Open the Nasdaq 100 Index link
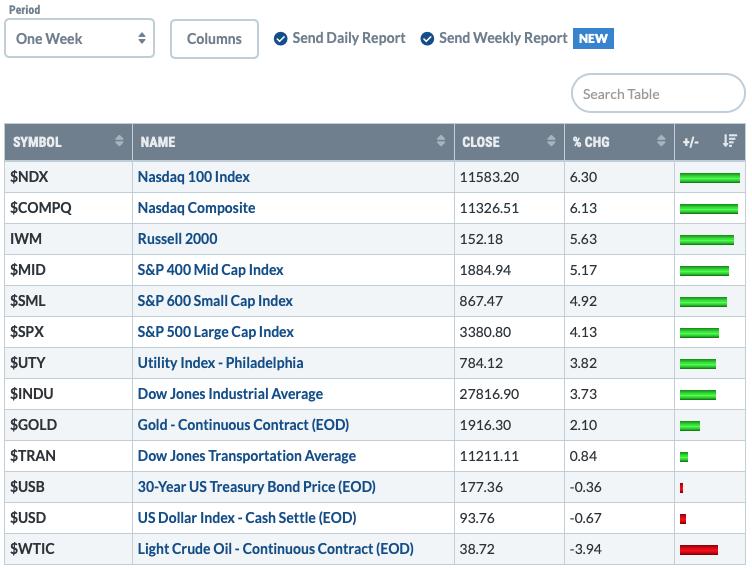 [194, 177]
